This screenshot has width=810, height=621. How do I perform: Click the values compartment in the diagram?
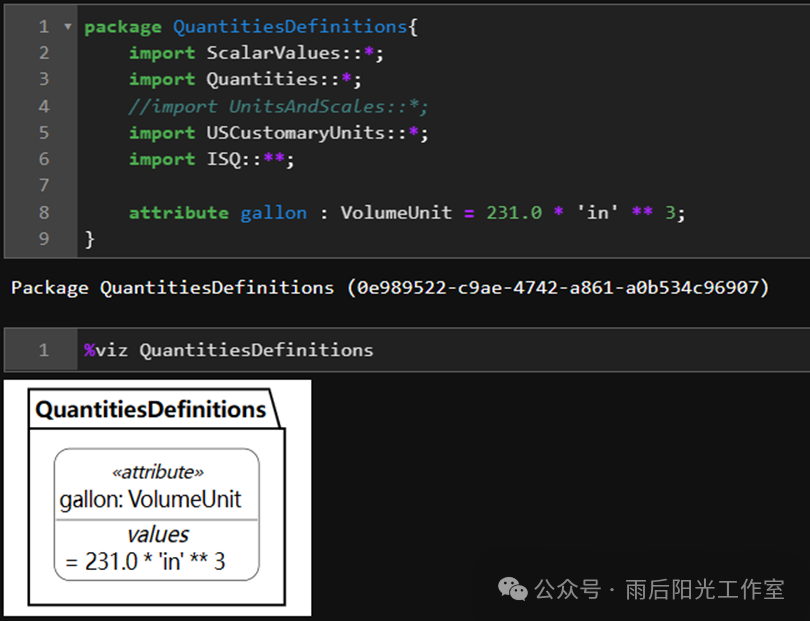click(x=157, y=550)
